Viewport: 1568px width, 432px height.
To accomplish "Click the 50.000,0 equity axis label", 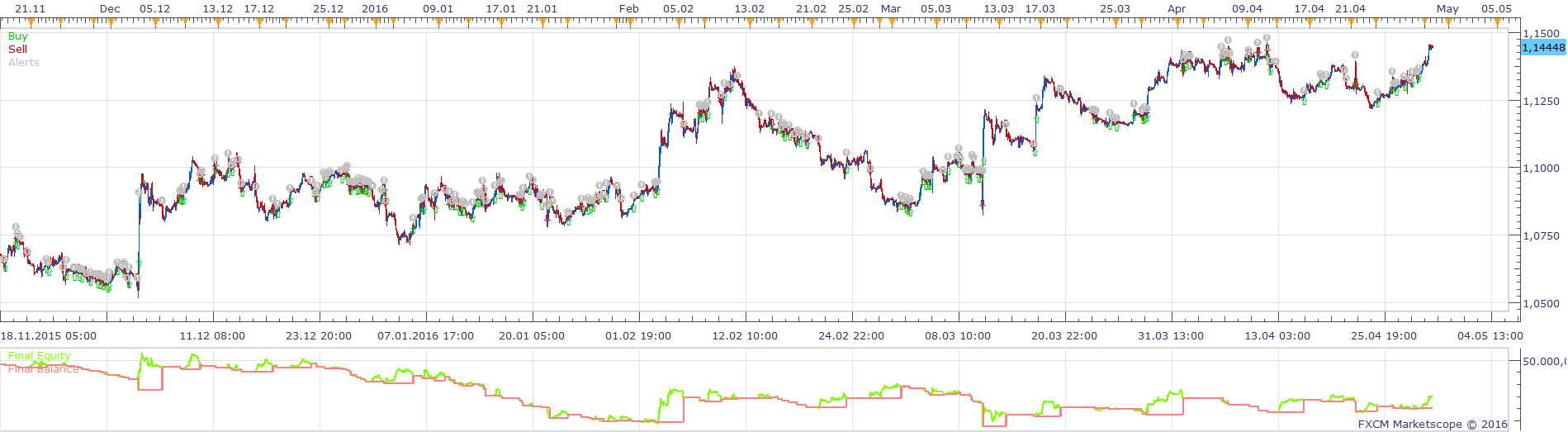I will click(x=1544, y=362).
